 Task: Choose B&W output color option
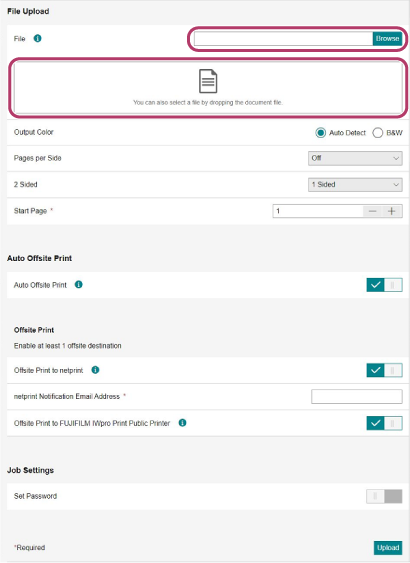(378, 133)
